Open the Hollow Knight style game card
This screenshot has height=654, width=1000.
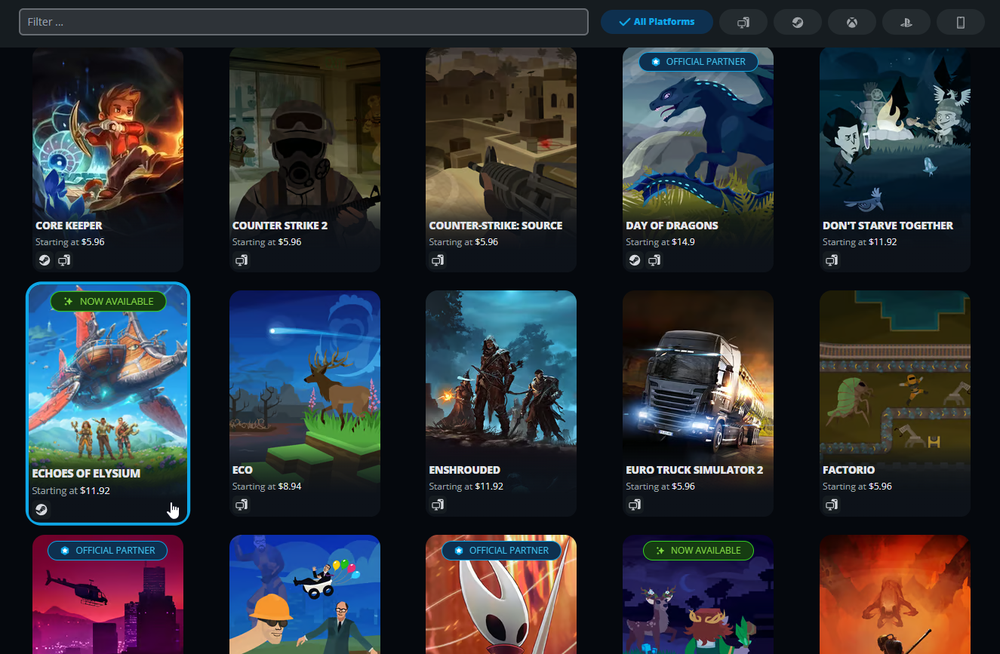tap(501, 600)
